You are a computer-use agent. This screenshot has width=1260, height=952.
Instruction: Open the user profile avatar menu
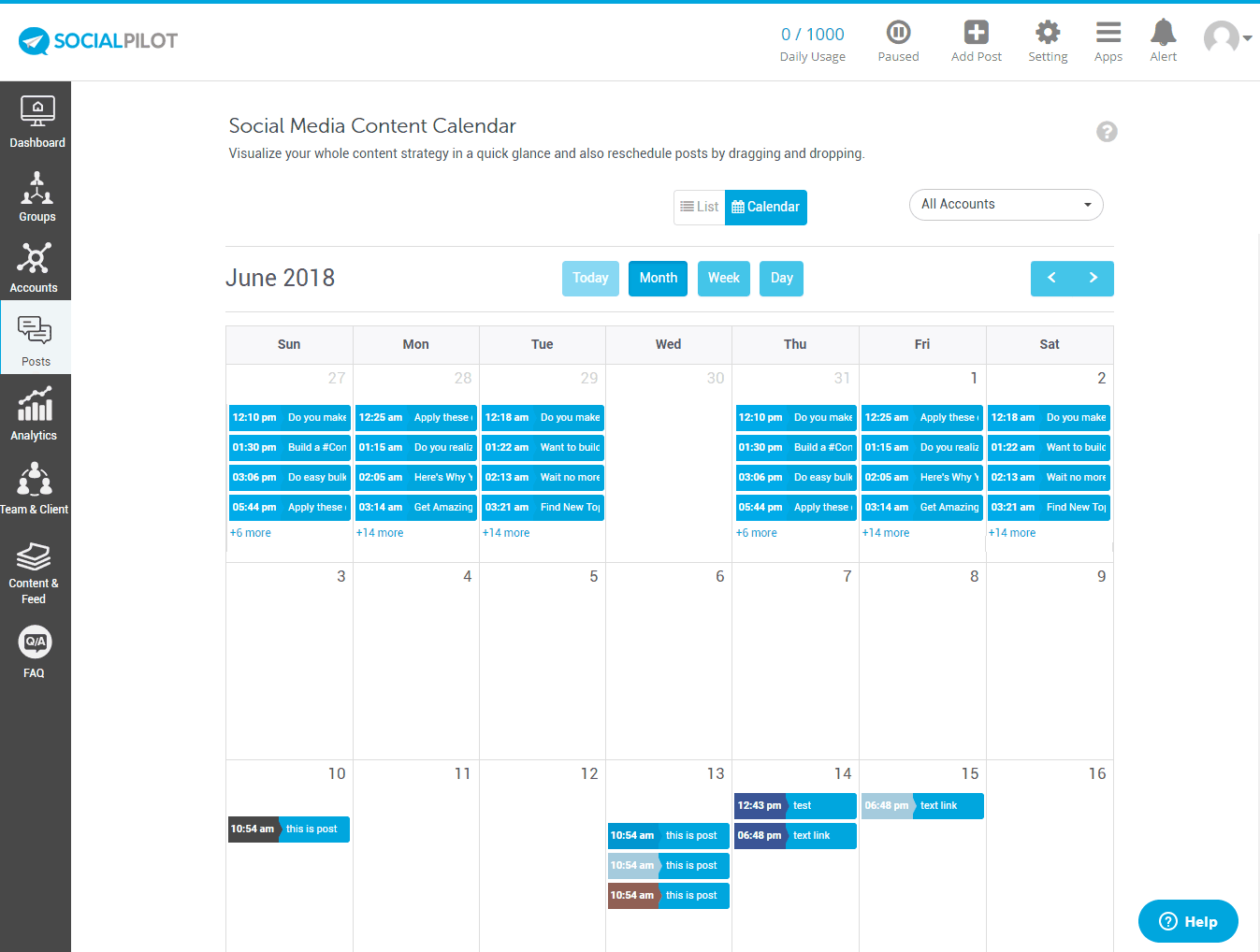(x=1226, y=38)
